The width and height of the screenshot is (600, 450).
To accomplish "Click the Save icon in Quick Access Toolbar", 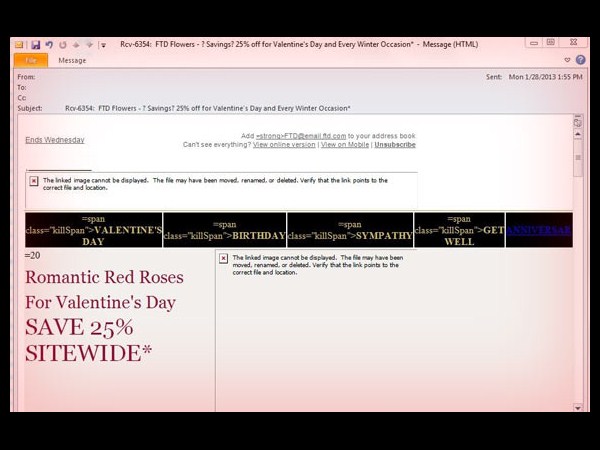I will click(x=36, y=44).
